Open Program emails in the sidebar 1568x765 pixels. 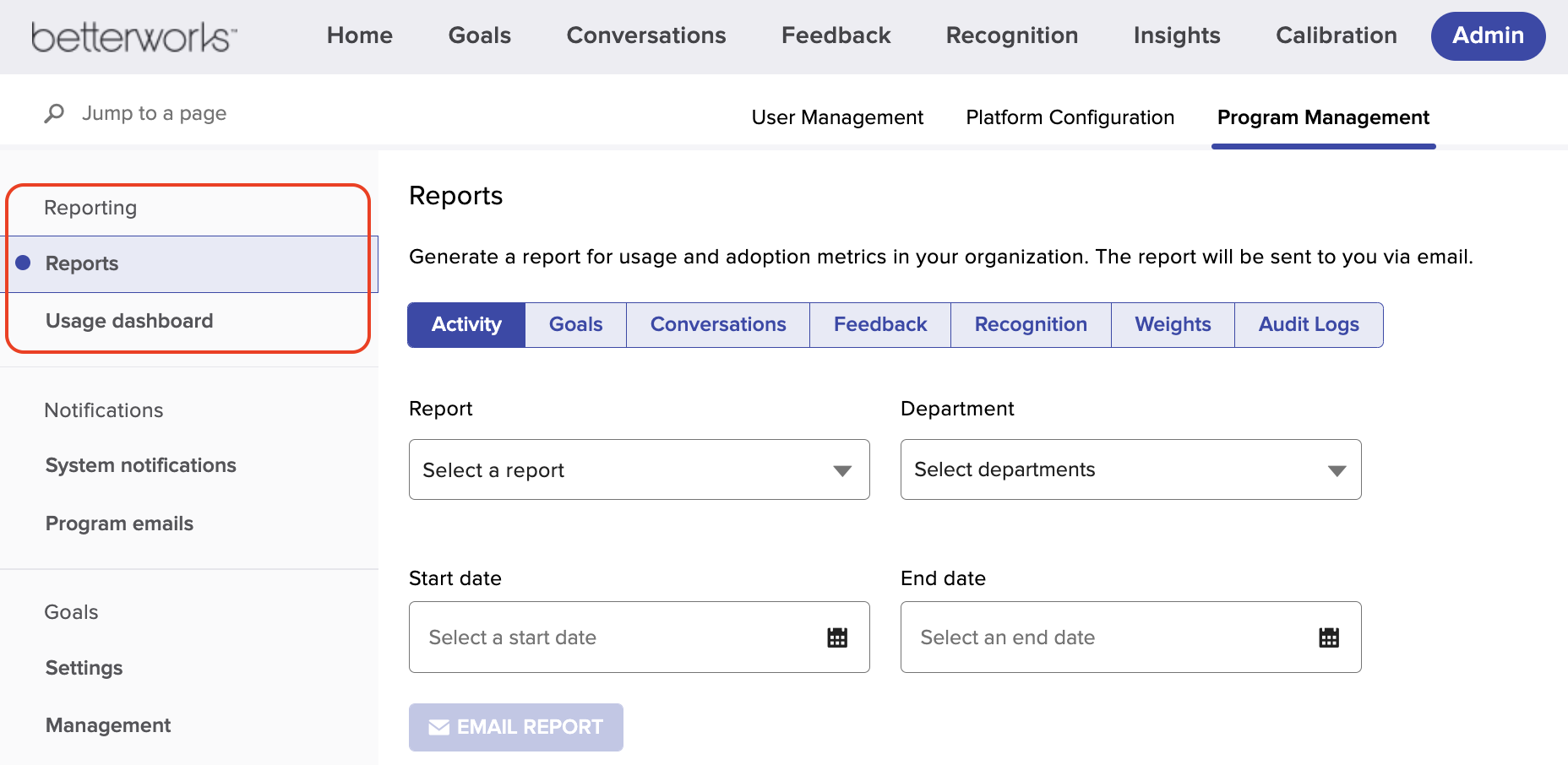(x=119, y=524)
